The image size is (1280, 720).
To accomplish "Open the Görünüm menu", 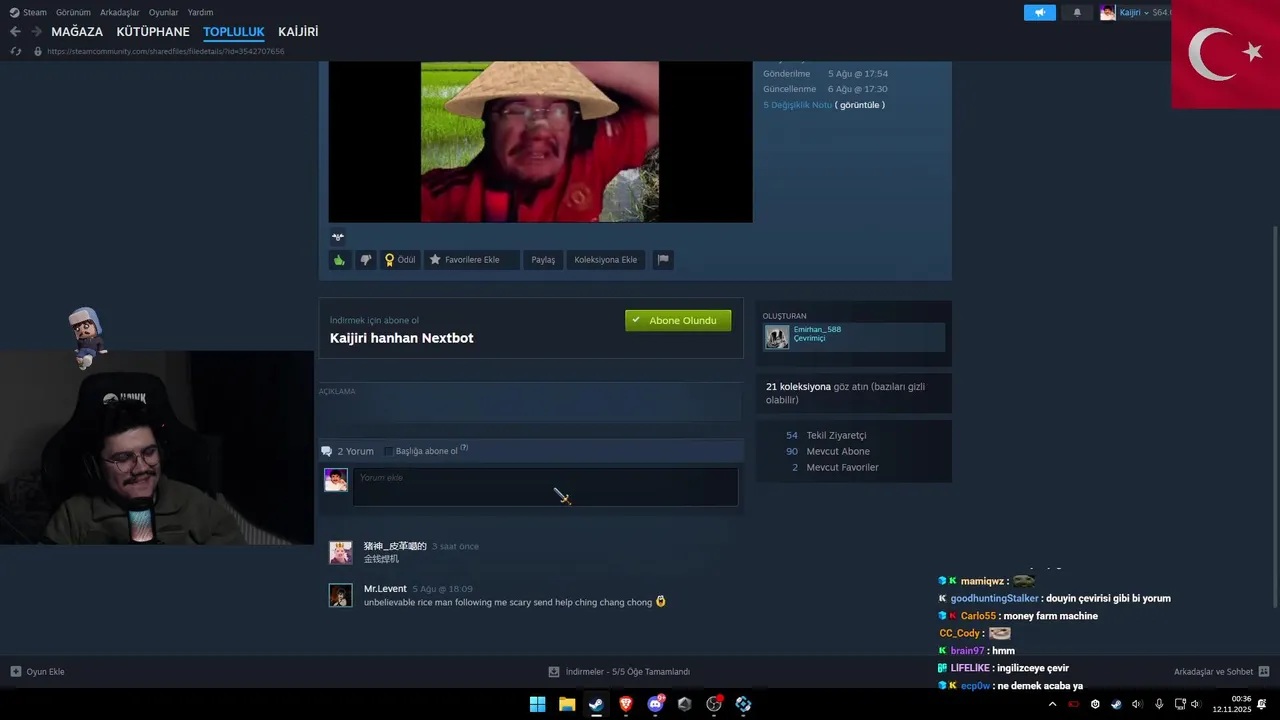I will (73, 12).
